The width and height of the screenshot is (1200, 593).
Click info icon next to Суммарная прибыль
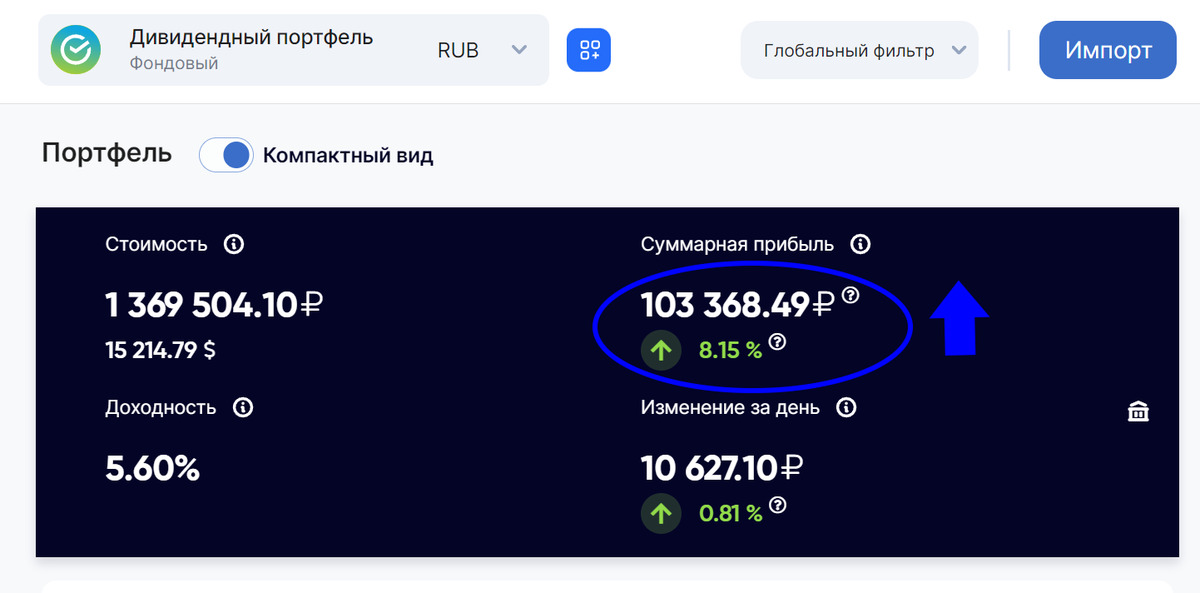click(860, 244)
